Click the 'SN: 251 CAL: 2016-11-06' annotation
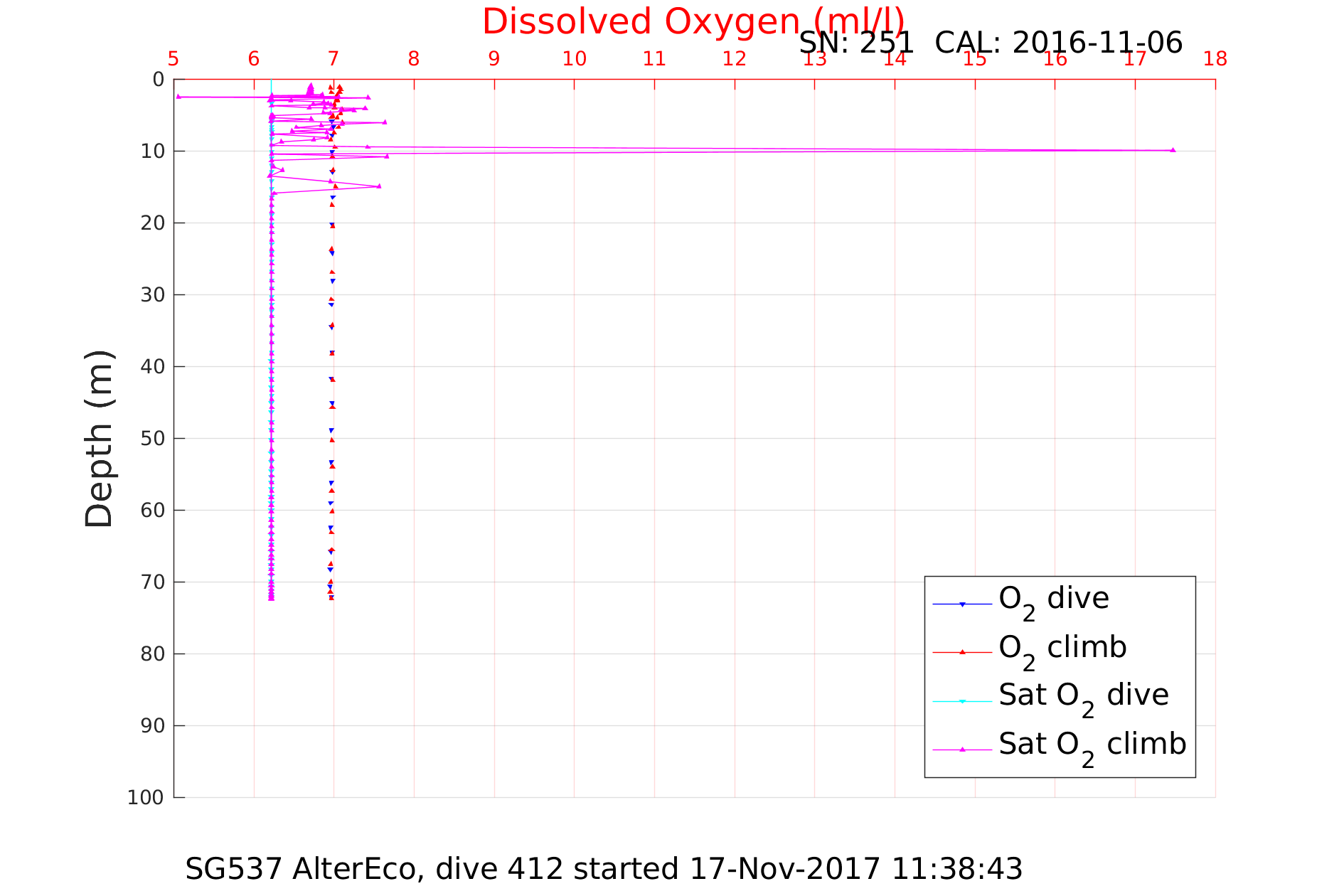The width and height of the screenshot is (1344, 896). click(x=991, y=43)
